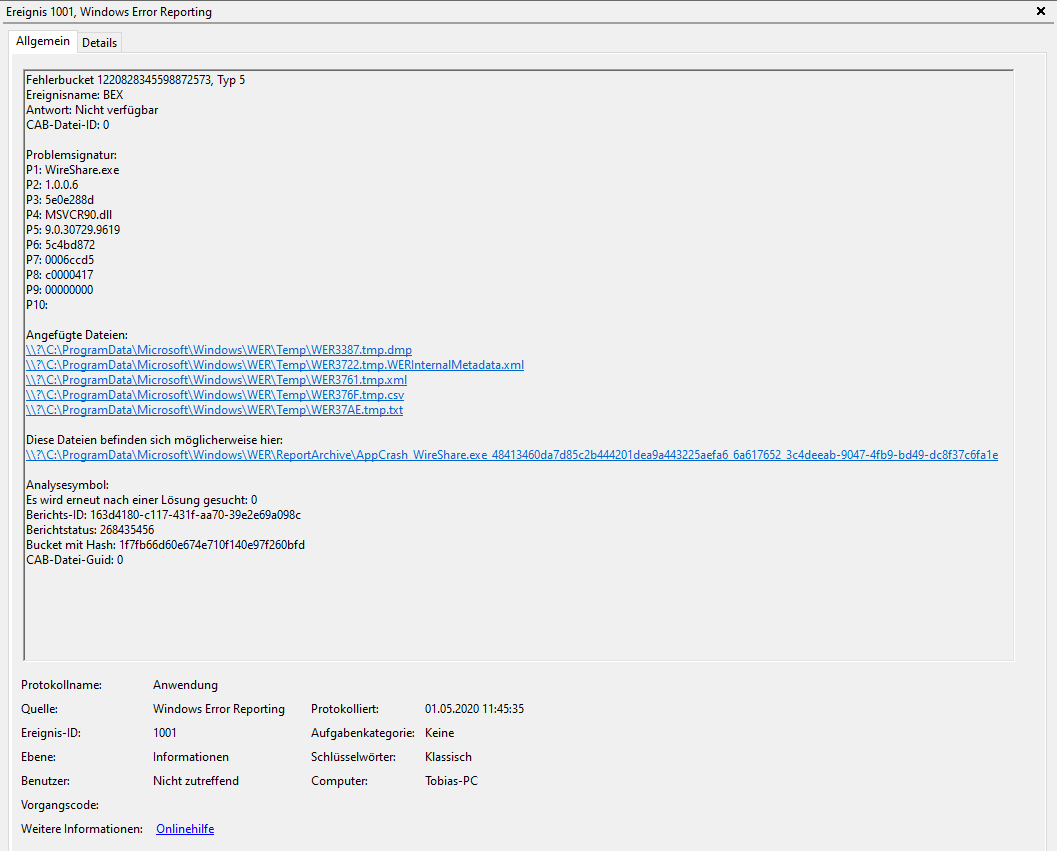Open the WER3387.tmp.dmp file link
The width and height of the screenshot is (1057, 851).
pos(218,350)
